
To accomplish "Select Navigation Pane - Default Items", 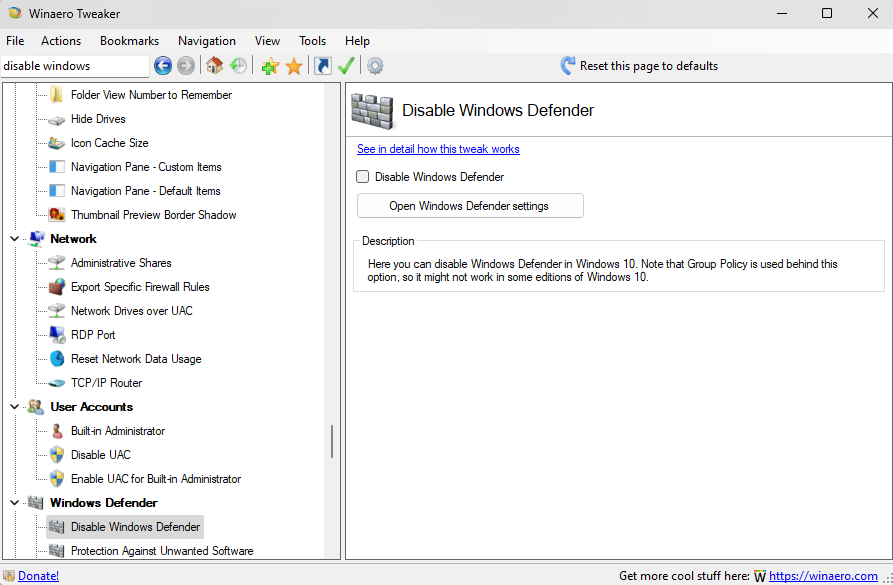I will pyautogui.click(x=145, y=191).
